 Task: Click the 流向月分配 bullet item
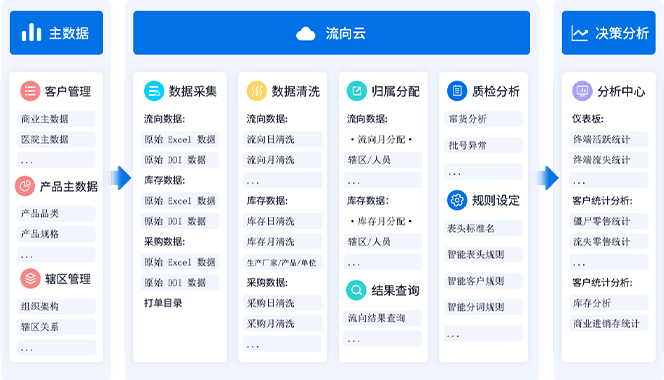click(x=381, y=139)
